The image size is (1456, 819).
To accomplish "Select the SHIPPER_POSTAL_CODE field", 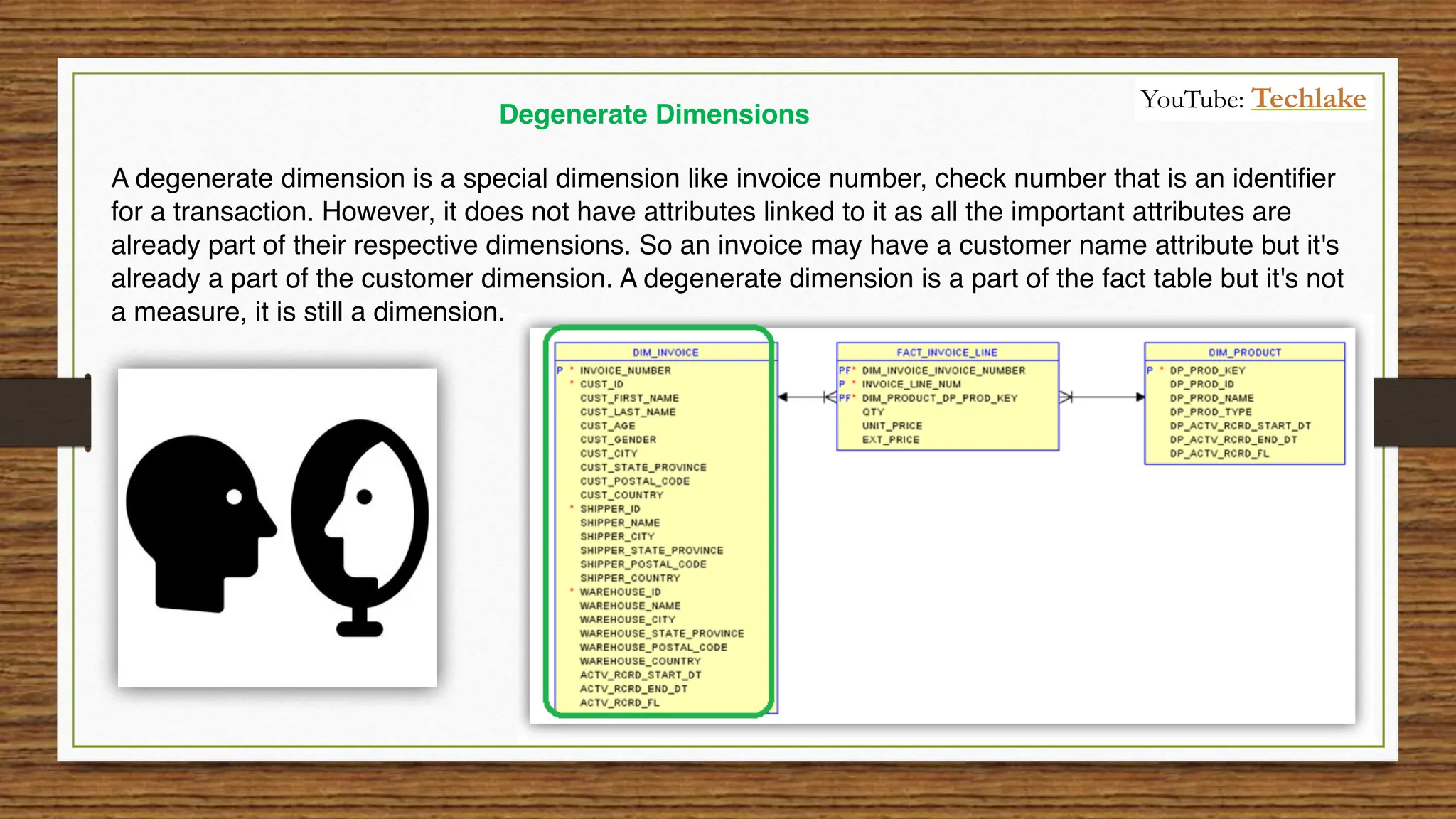I will [643, 564].
